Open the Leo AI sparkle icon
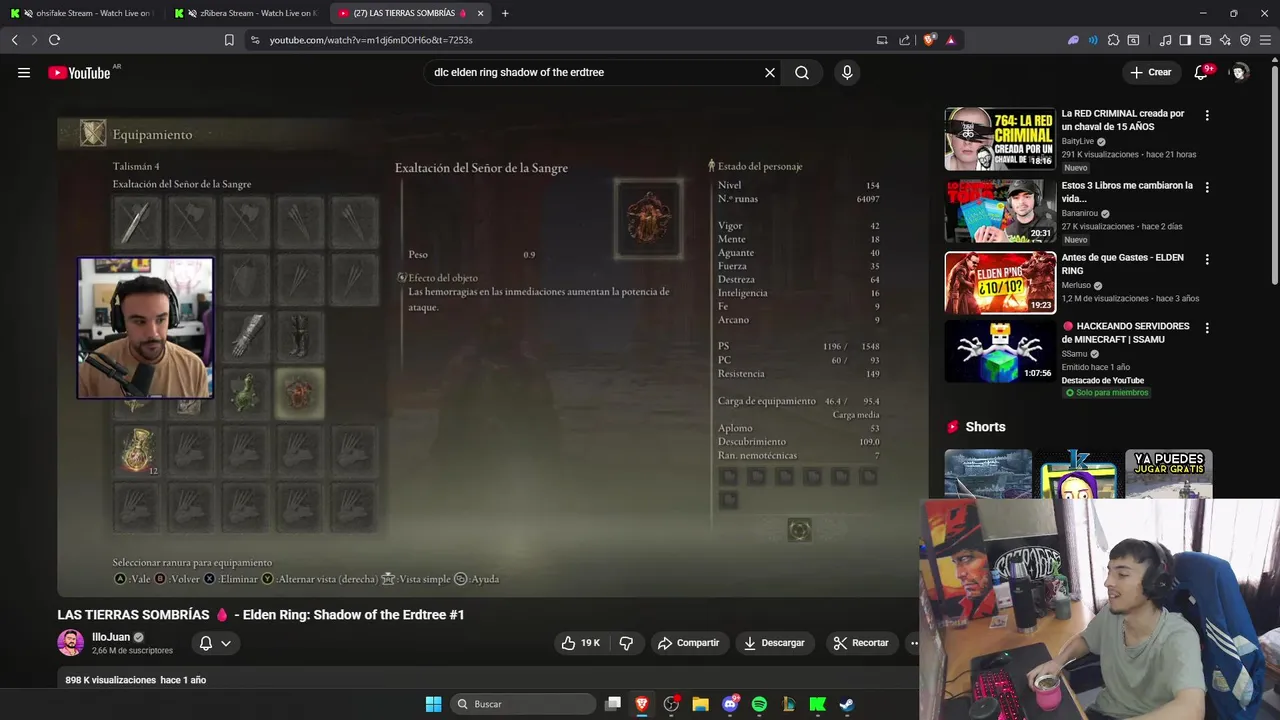1280x720 pixels. click(x=1225, y=40)
